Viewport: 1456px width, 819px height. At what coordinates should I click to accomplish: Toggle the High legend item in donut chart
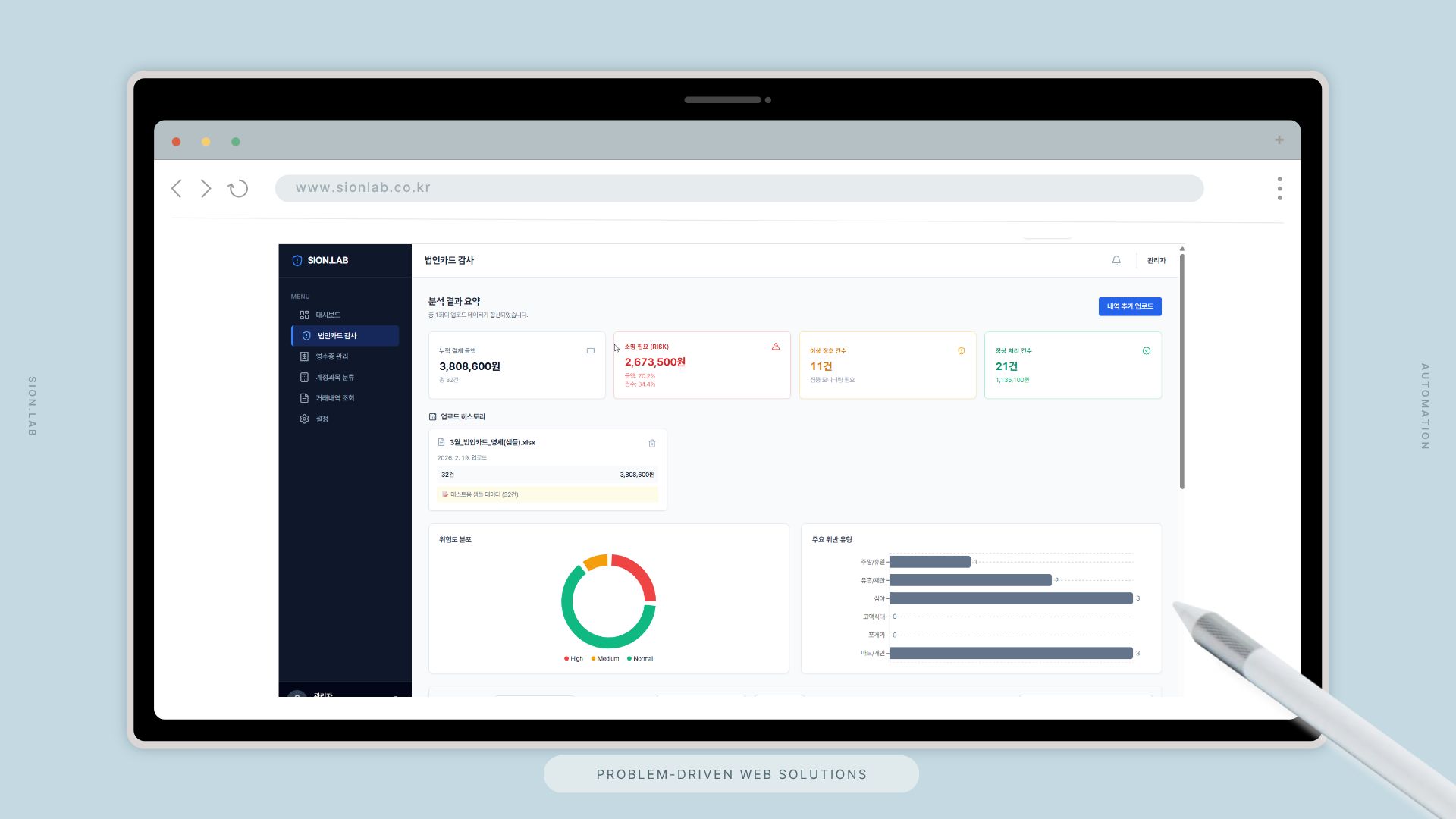pos(573,659)
